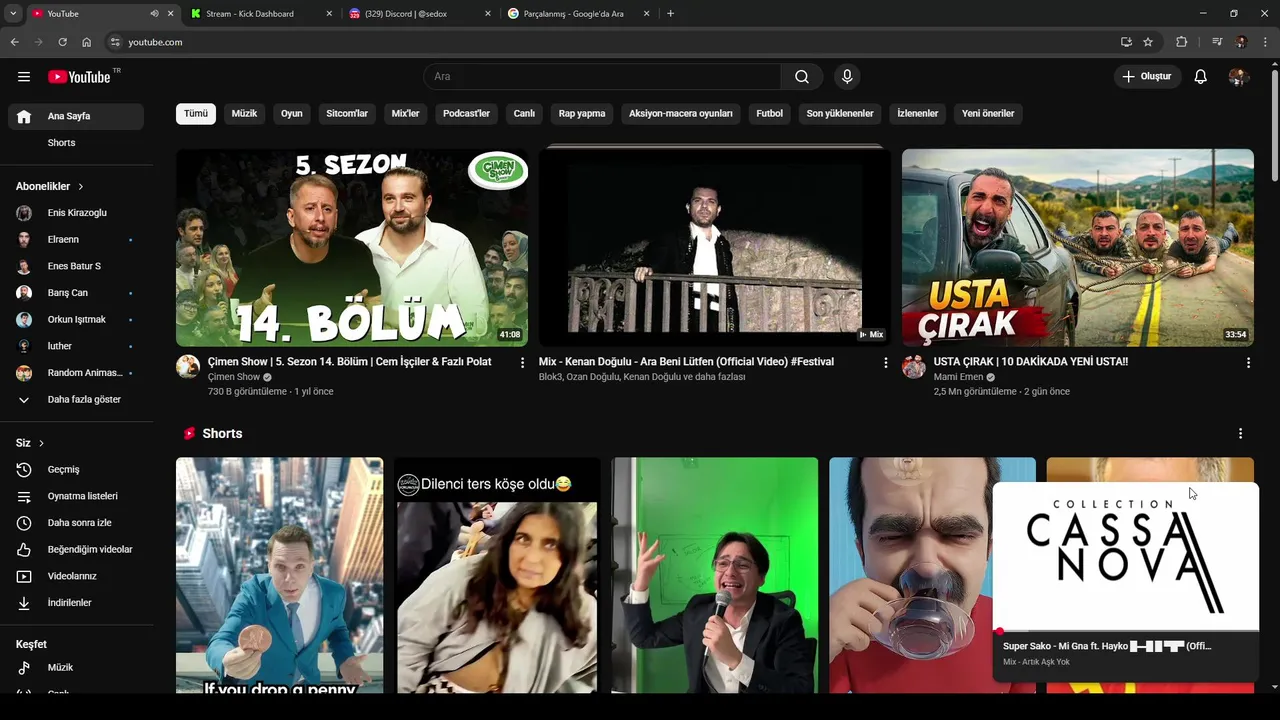Open Geçmiş history icon in sidebar

tap(24, 470)
